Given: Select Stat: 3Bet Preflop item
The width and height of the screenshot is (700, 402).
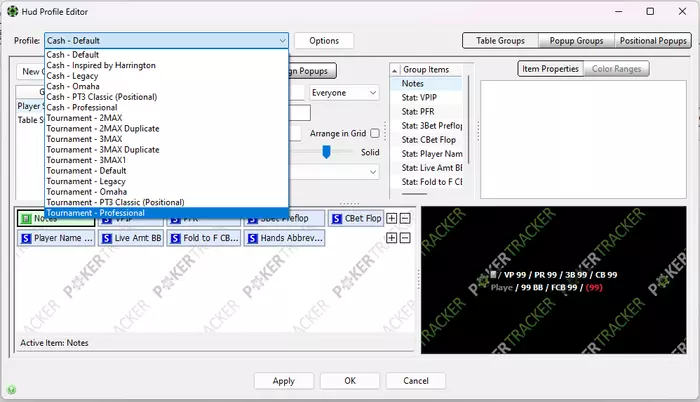Looking at the screenshot, I should [x=426, y=126].
